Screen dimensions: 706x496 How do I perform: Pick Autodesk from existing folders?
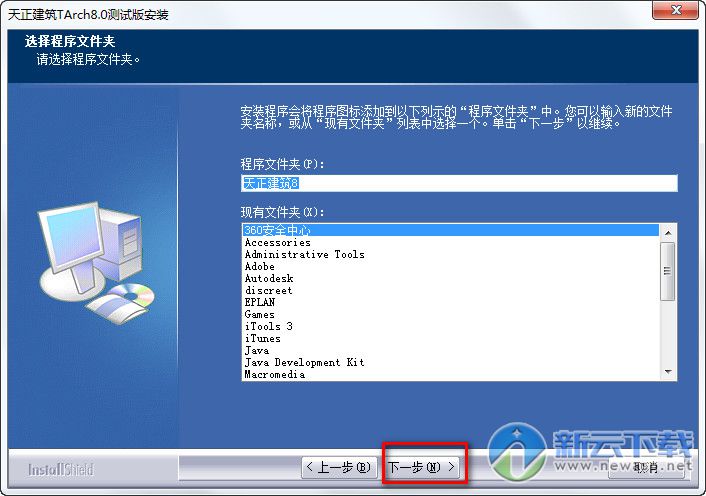click(x=450, y=278)
